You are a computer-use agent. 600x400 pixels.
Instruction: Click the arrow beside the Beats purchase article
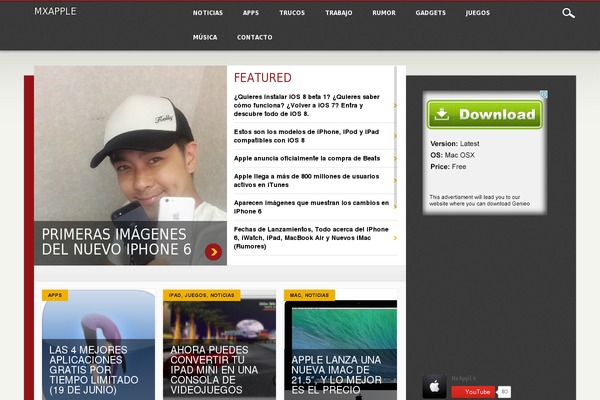coord(395,158)
